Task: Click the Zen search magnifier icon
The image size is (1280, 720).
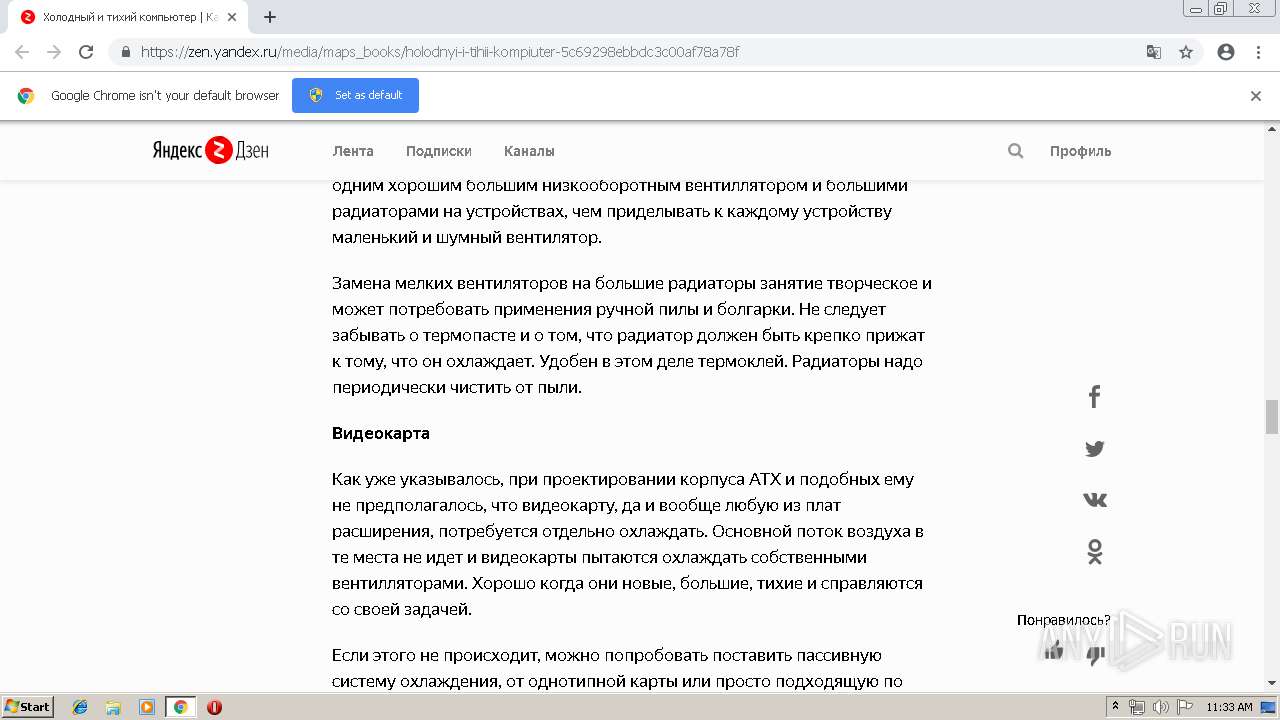Action: click(x=1015, y=151)
